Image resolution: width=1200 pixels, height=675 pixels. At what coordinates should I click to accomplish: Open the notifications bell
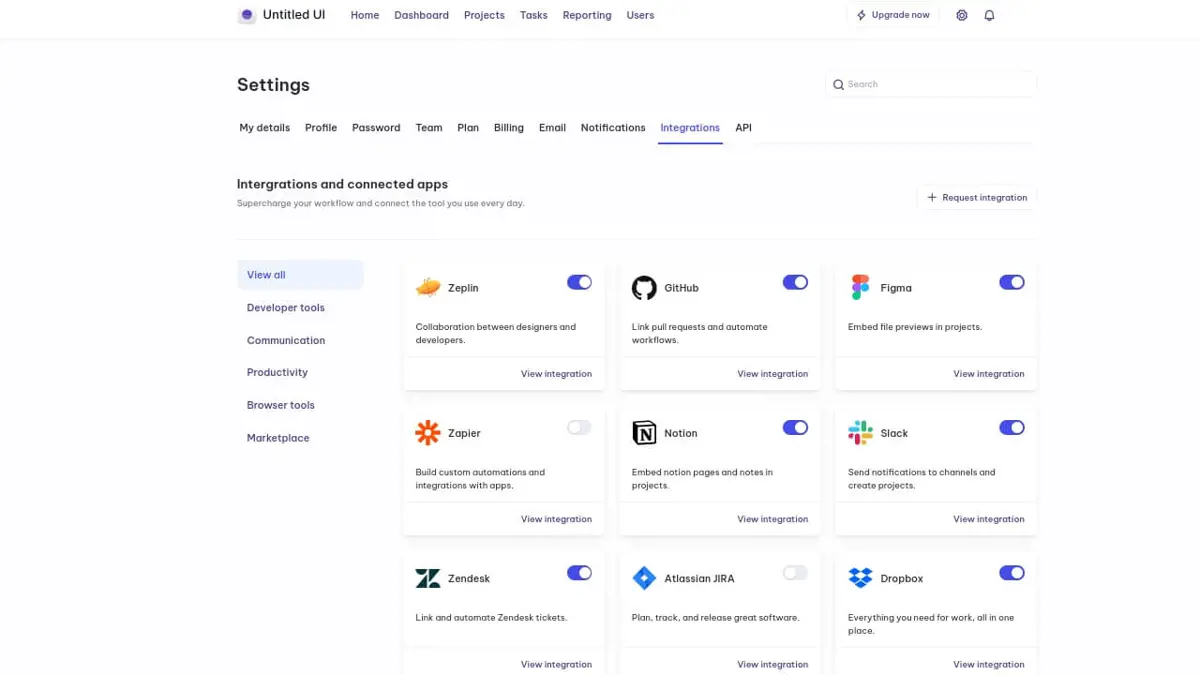(x=990, y=15)
